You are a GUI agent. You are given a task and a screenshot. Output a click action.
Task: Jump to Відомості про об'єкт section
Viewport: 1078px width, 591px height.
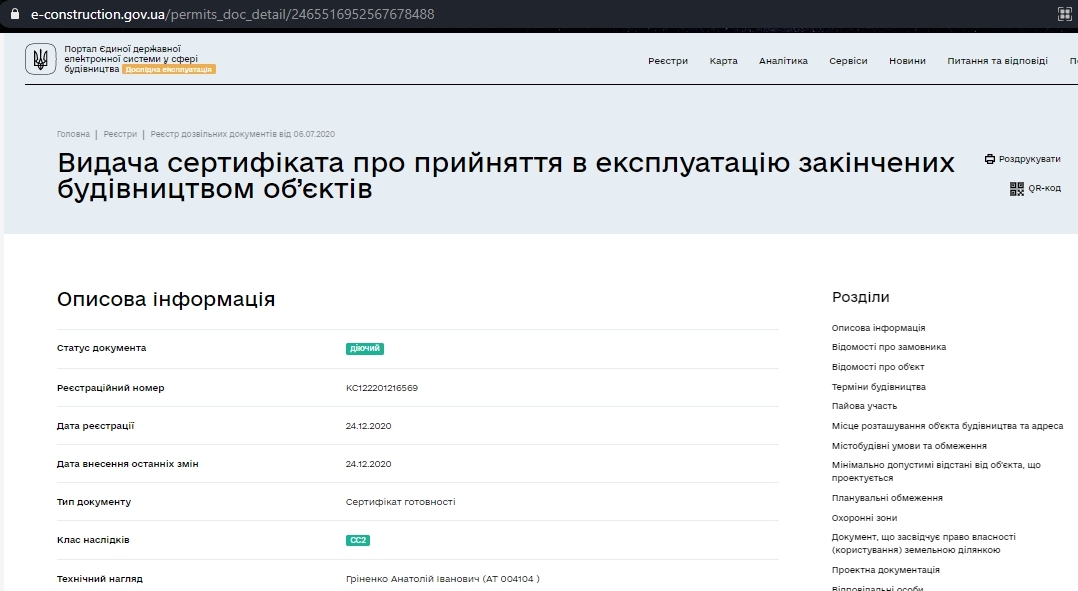(x=878, y=367)
